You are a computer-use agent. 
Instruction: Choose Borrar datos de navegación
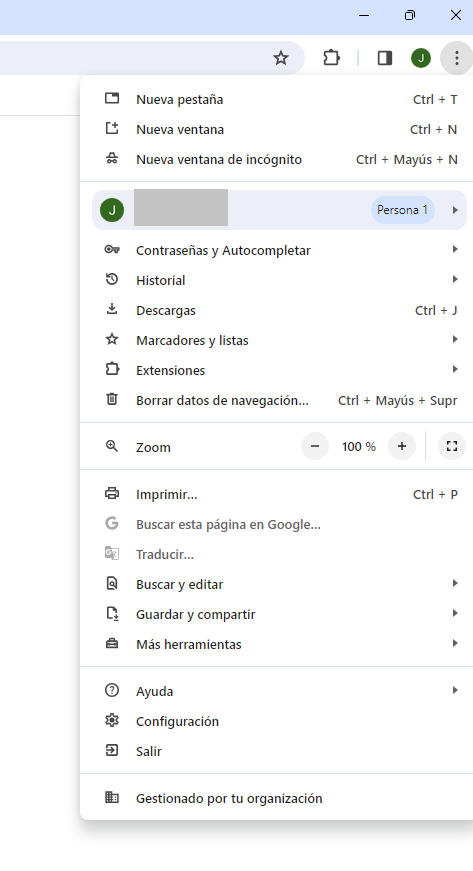pos(276,401)
